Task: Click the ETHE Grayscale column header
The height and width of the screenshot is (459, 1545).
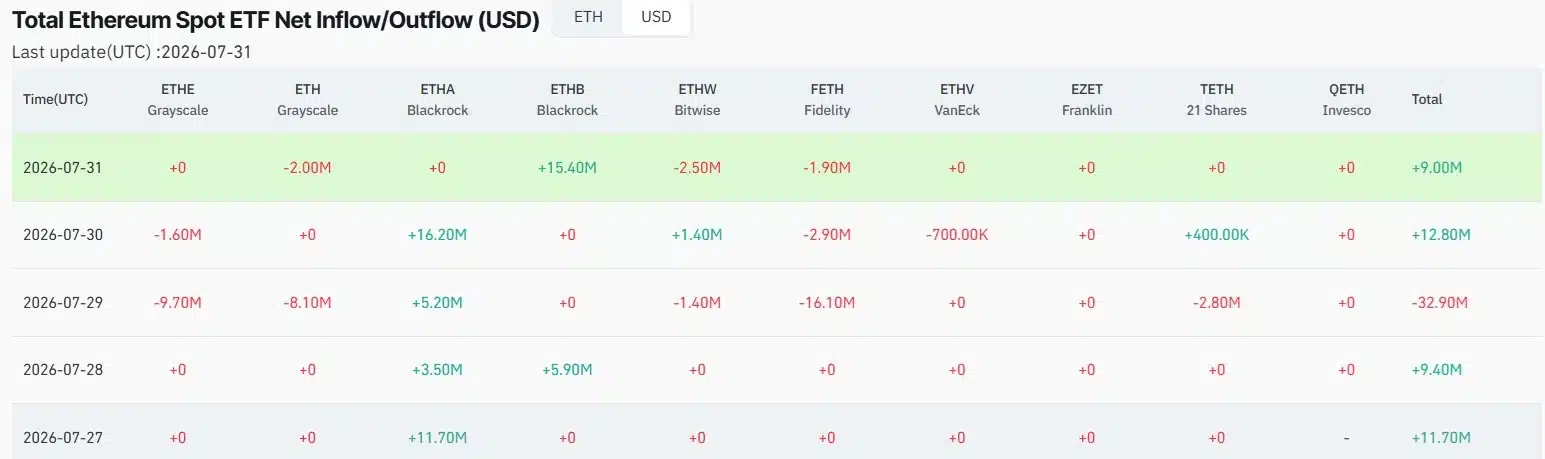Action: click(x=177, y=100)
